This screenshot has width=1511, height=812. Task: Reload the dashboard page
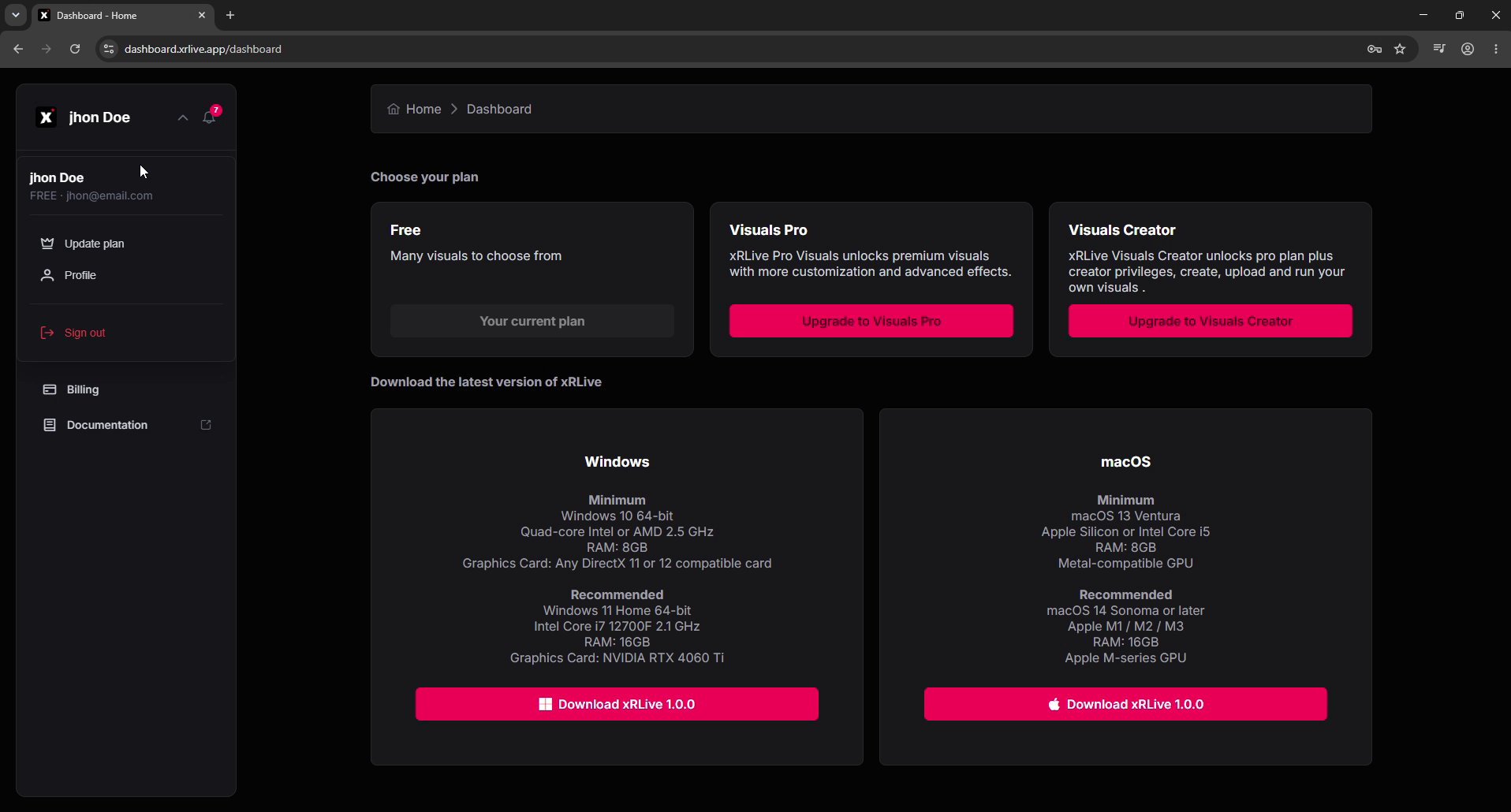pos(75,49)
